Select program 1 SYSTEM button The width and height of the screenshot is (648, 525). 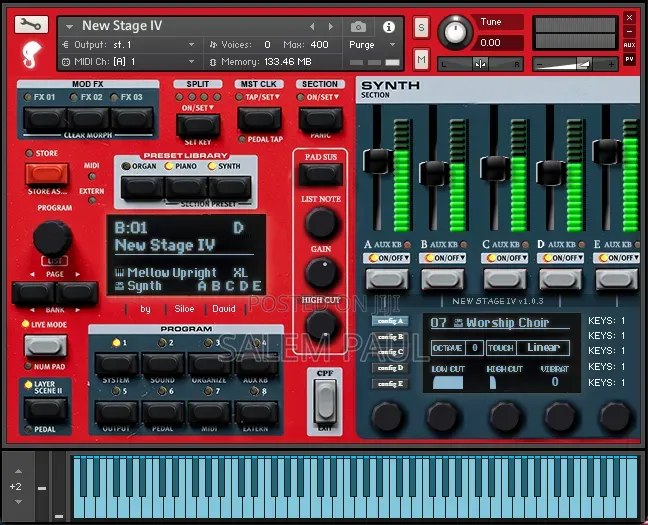click(116, 364)
